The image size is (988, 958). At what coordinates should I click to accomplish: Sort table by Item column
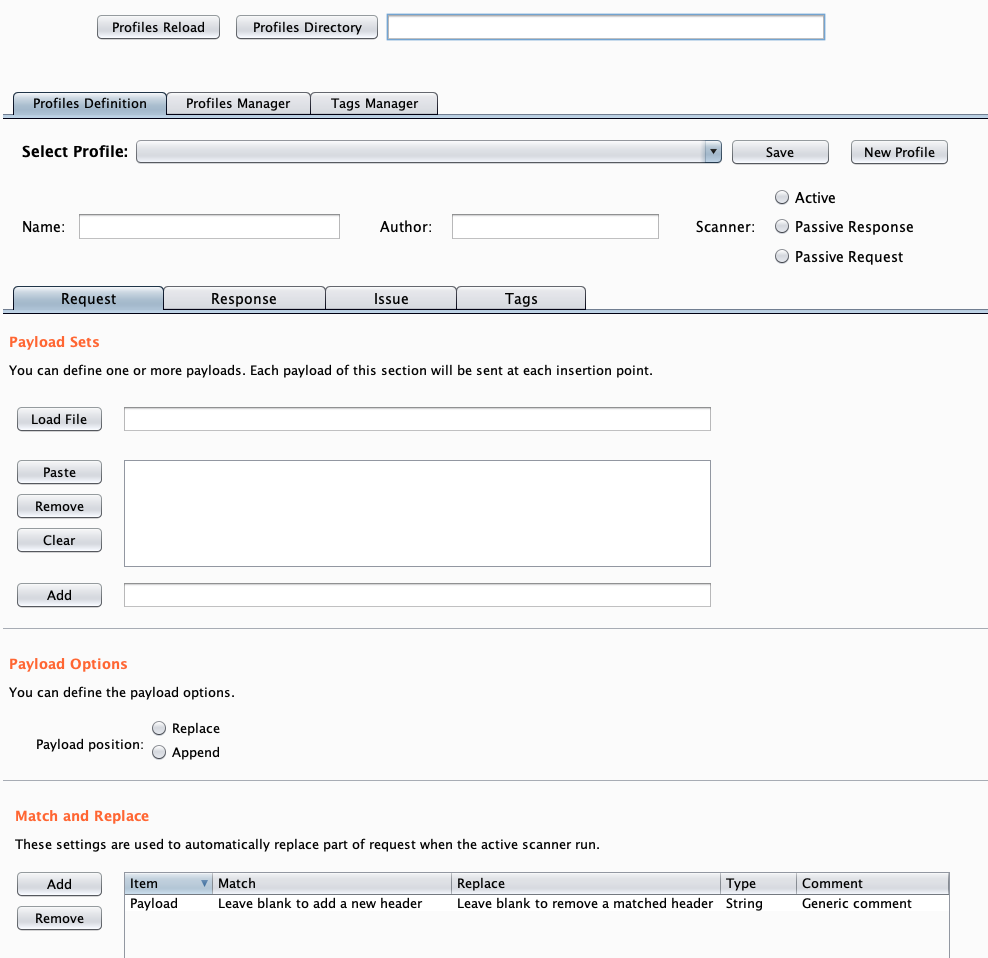(x=168, y=884)
